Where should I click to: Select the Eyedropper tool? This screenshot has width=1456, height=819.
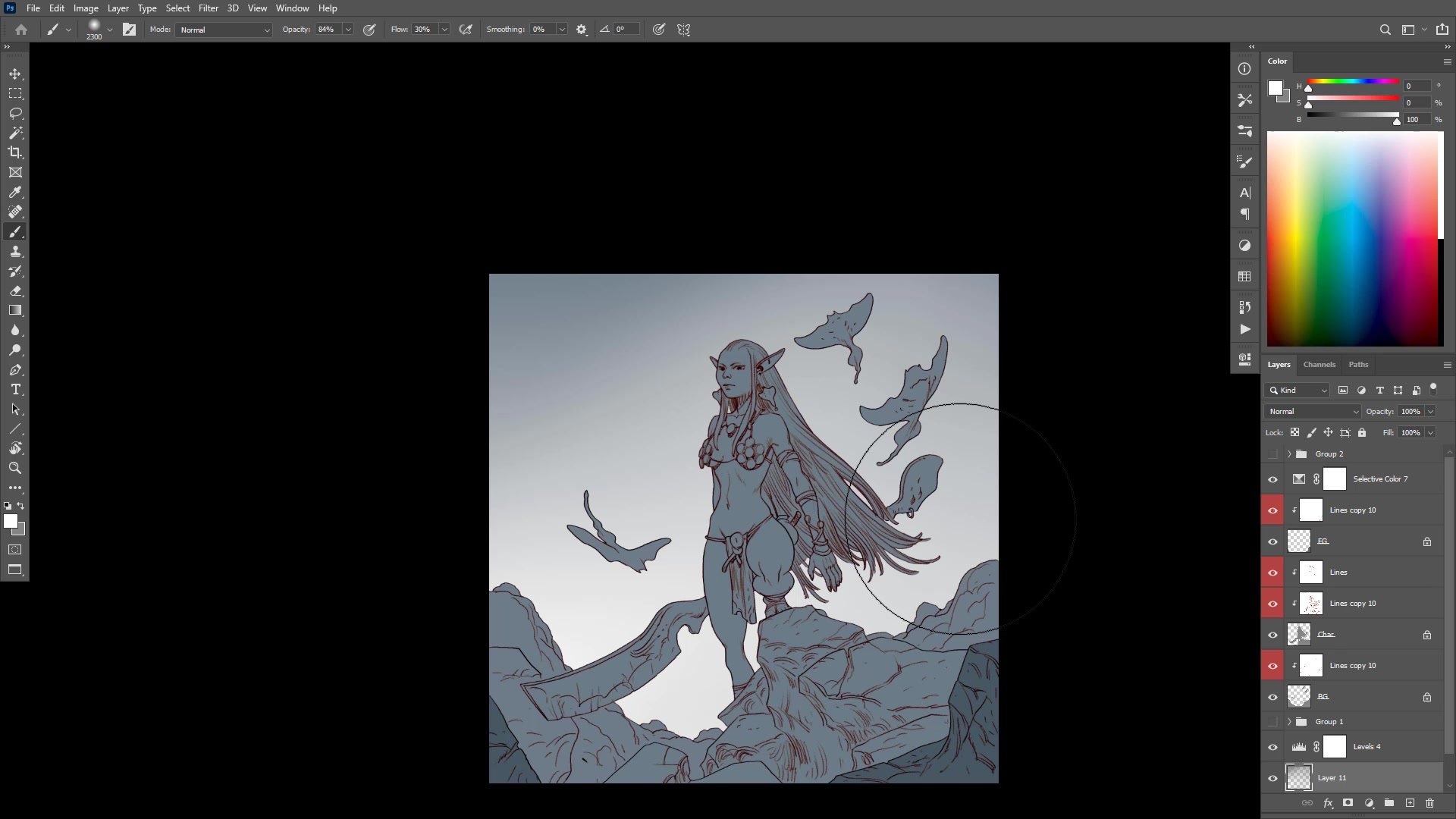pos(15,193)
